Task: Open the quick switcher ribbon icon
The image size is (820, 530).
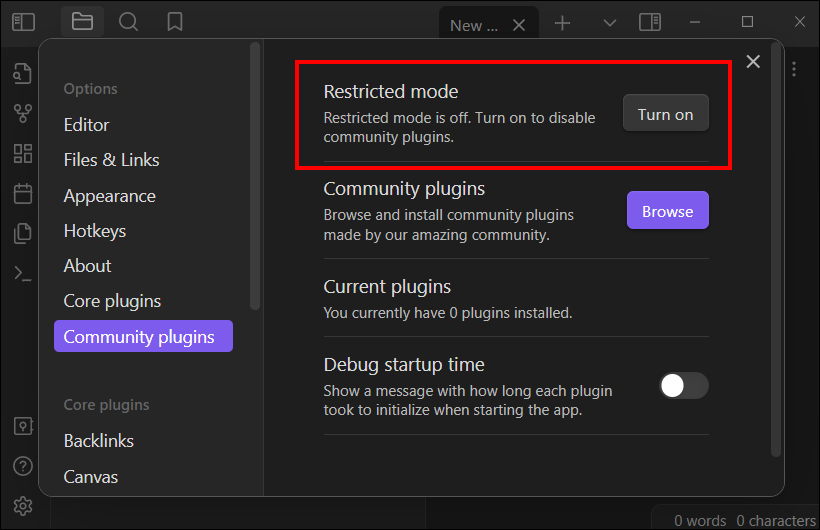Action: click(x=22, y=73)
